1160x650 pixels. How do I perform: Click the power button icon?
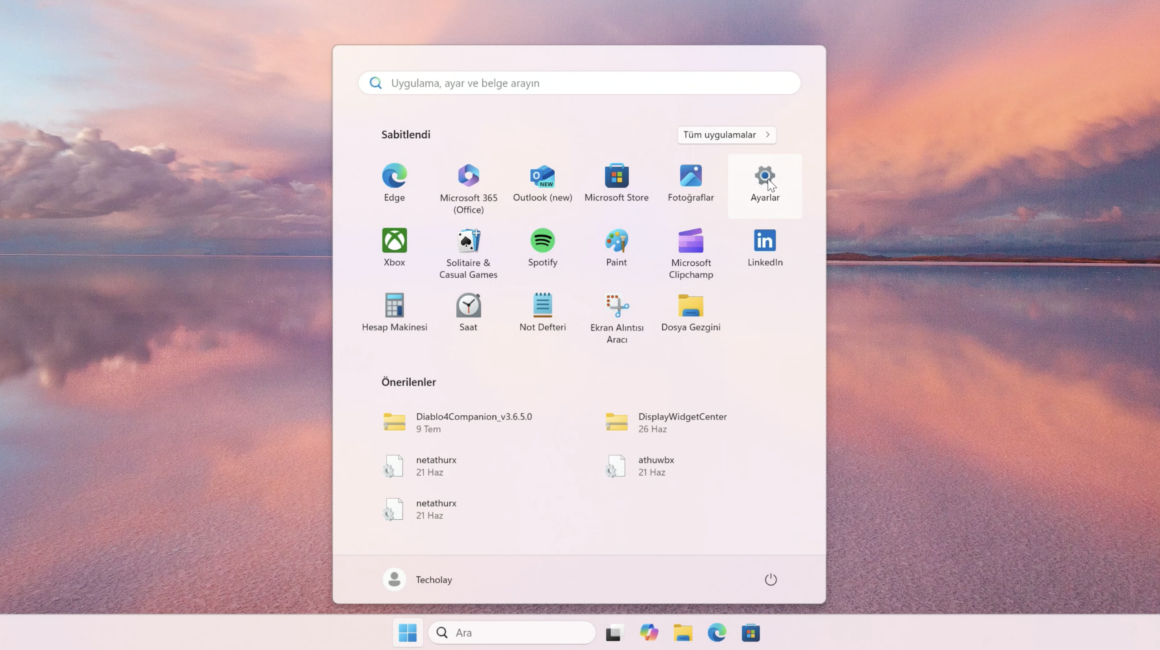coord(770,579)
